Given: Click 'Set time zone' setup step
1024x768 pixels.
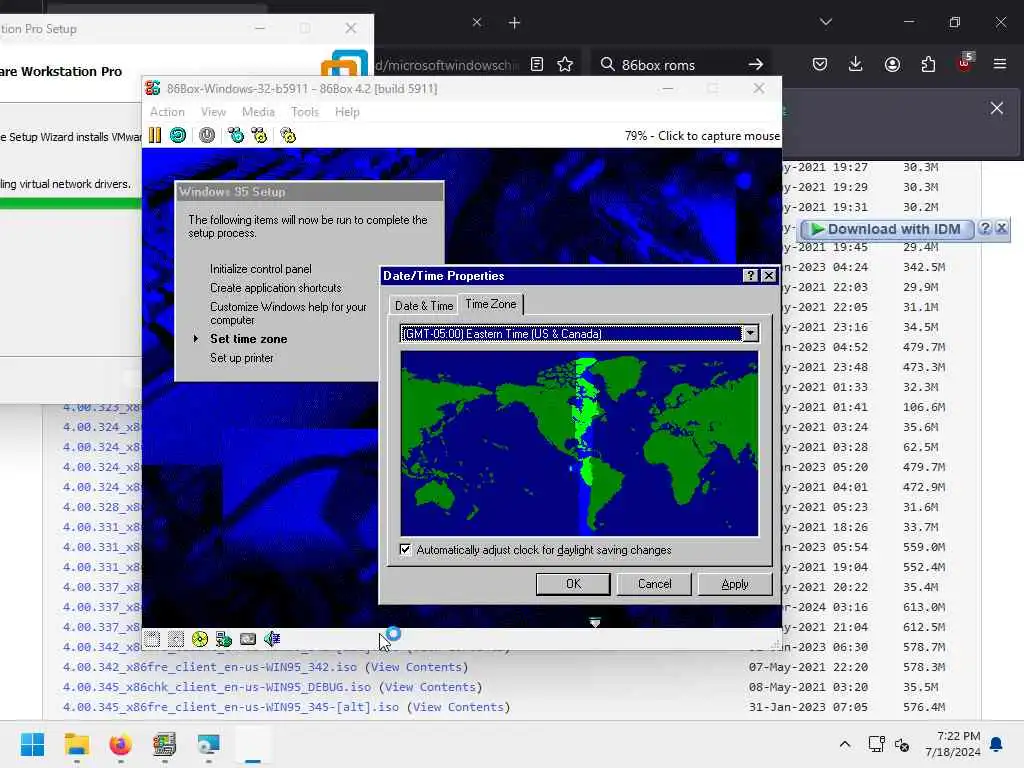Looking at the screenshot, I should pos(248,339).
